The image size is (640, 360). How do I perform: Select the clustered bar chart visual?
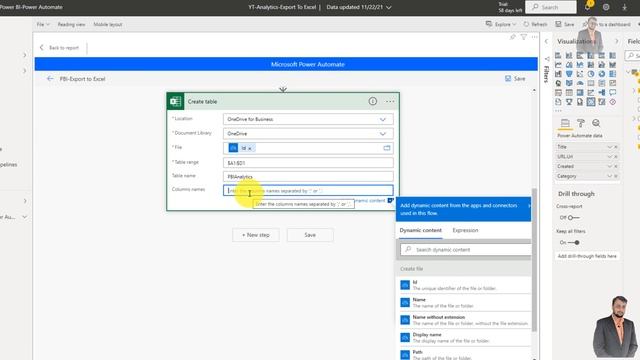[580, 56]
